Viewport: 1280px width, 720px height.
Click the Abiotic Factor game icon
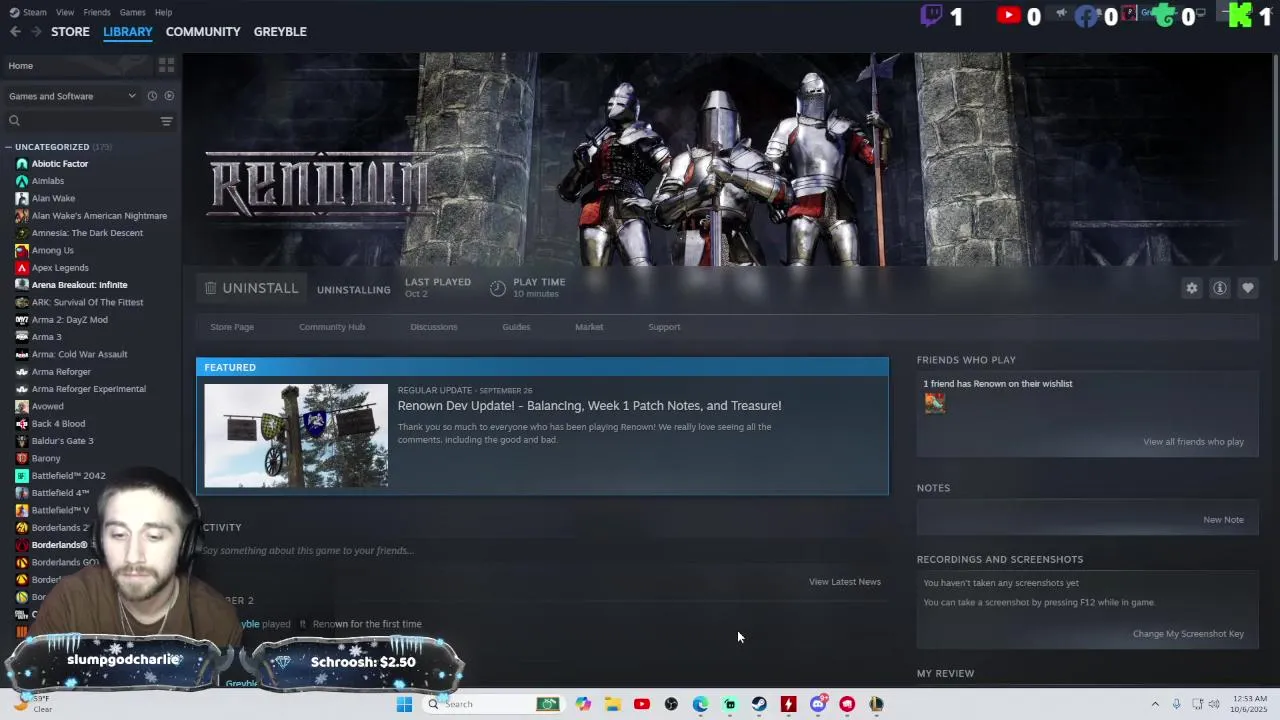tap(22, 164)
